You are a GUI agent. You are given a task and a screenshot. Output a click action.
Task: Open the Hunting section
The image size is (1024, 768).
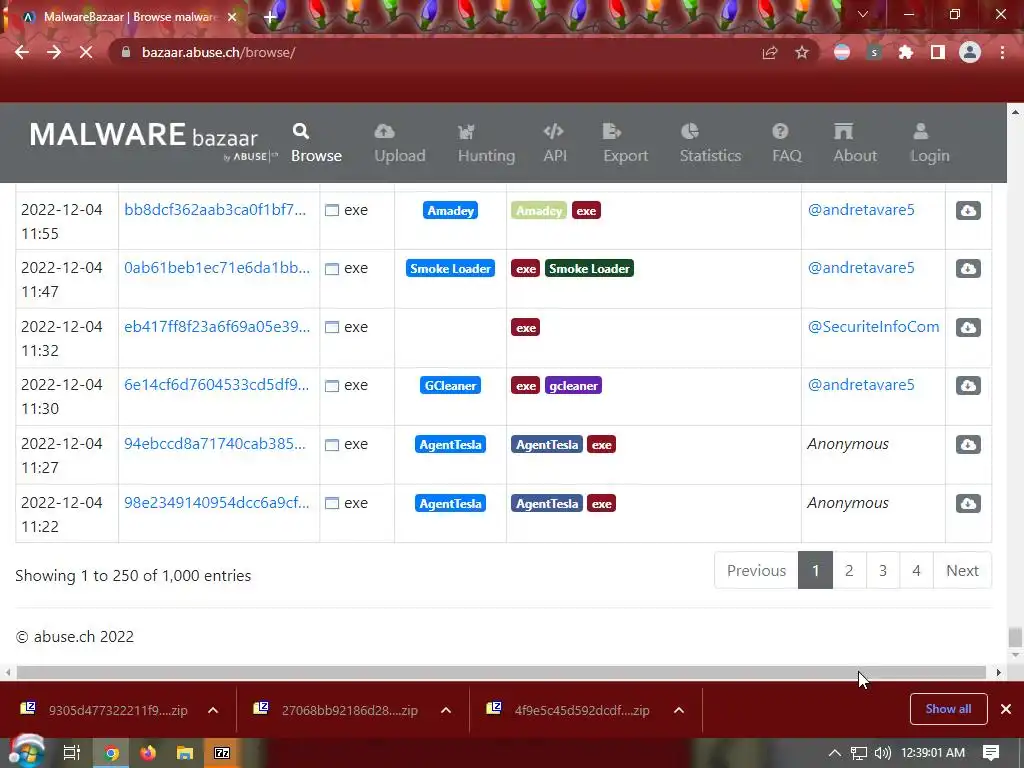[486, 143]
